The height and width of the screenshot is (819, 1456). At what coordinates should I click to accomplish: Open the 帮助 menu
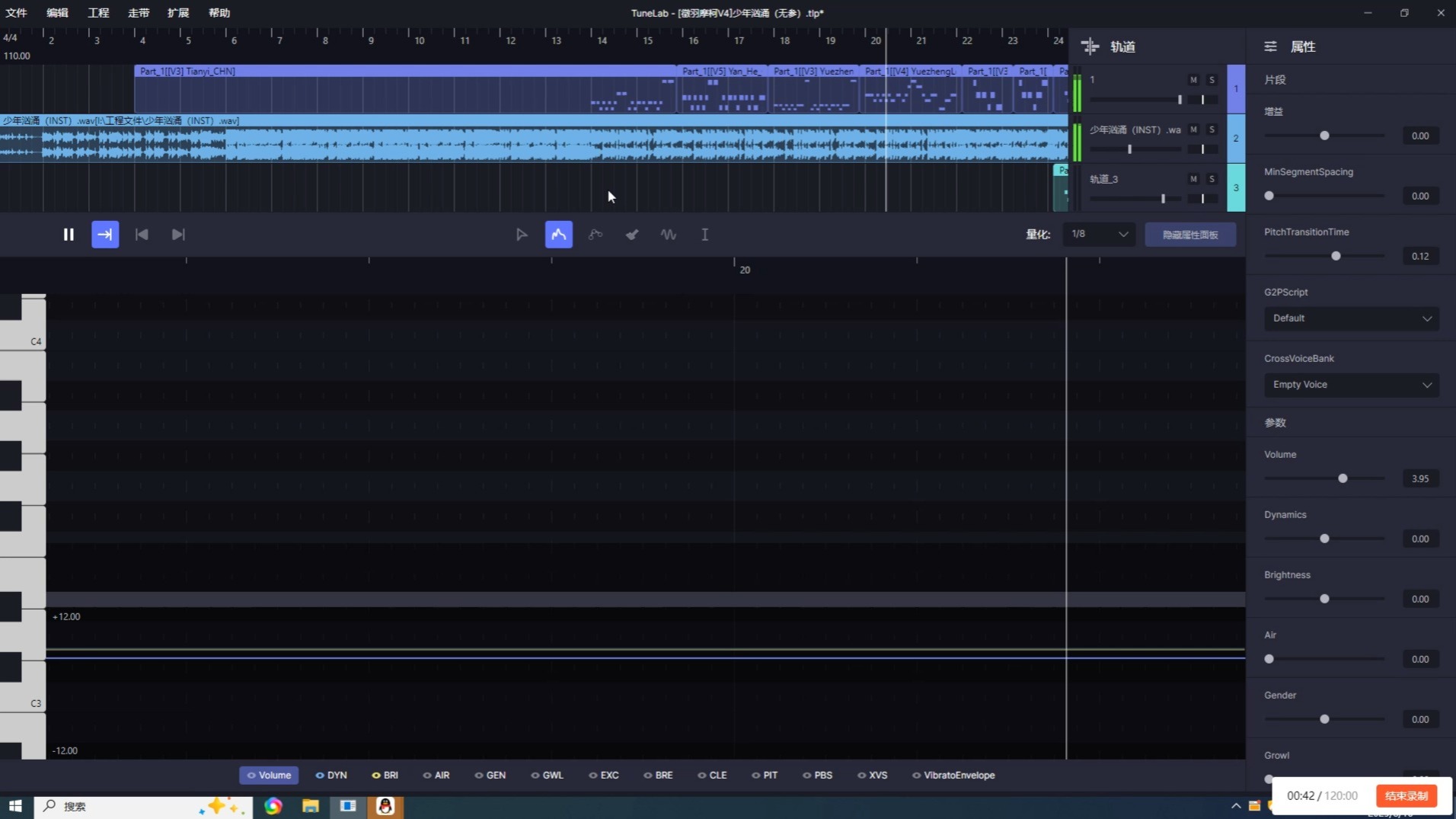tap(219, 13)
